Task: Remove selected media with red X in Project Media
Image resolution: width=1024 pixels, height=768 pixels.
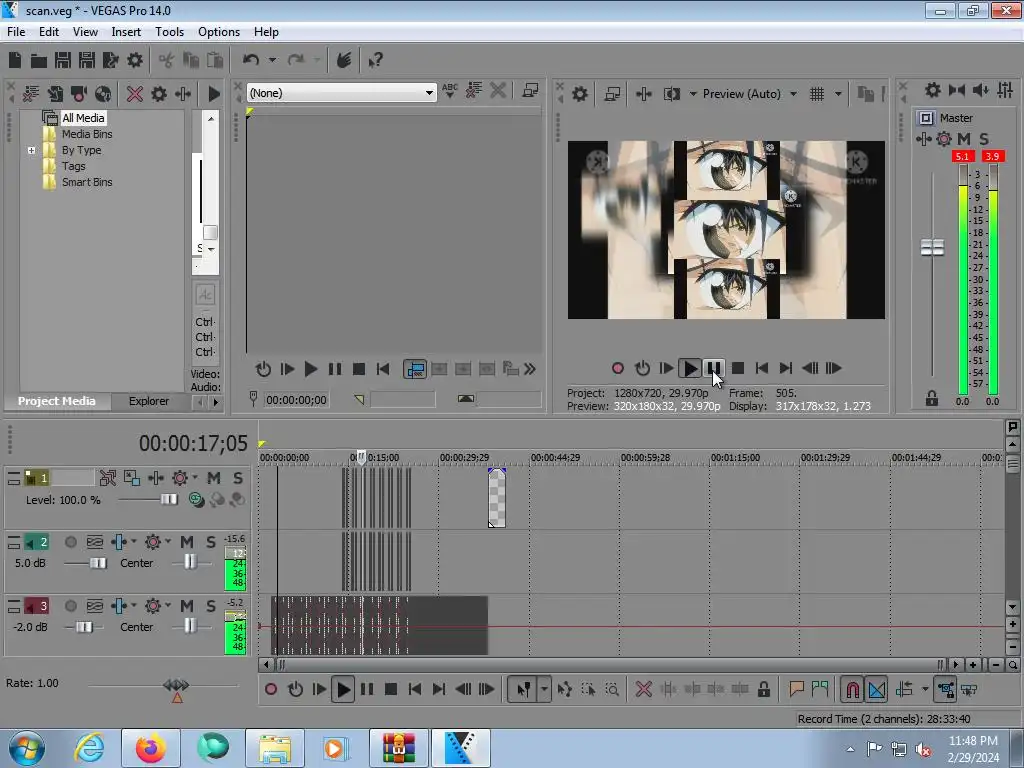Action: [x=135, y=94]
